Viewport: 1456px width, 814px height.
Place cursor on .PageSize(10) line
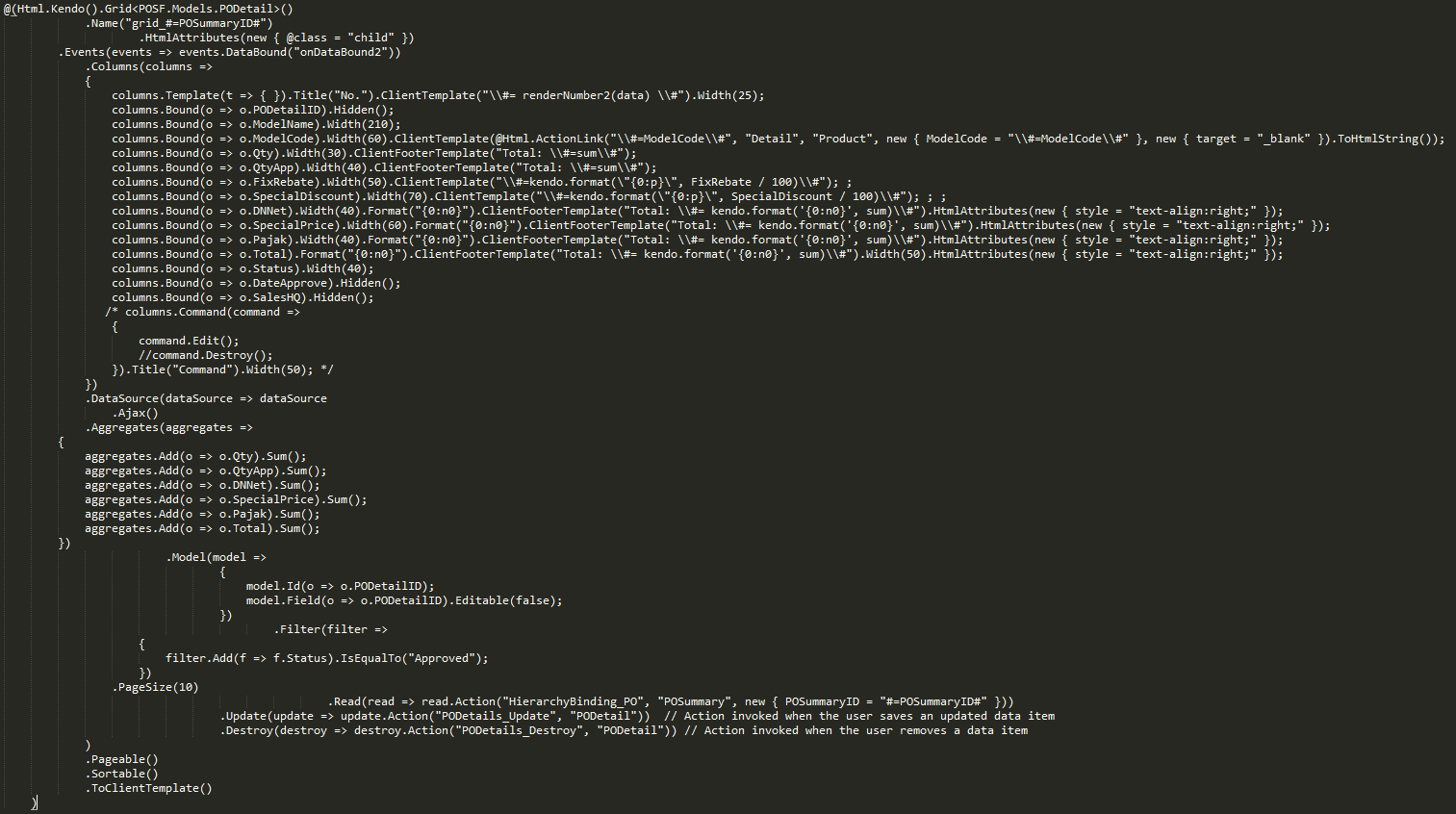click(x=155, y=687)
